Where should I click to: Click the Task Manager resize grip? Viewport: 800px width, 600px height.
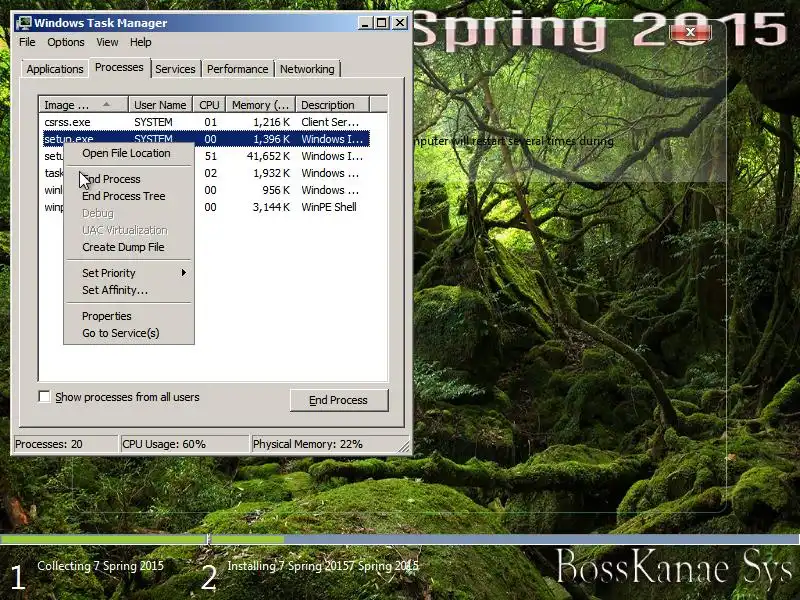pyautogui.click(x=404, y=447)
